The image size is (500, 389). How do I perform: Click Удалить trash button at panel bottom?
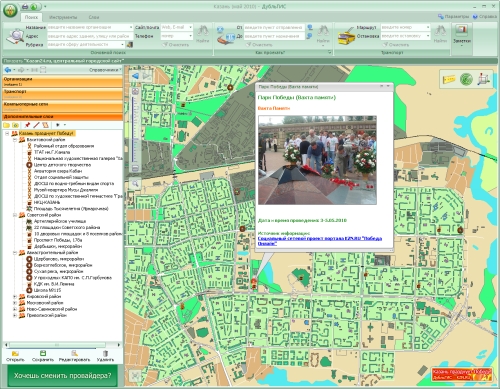click(105, 356)
